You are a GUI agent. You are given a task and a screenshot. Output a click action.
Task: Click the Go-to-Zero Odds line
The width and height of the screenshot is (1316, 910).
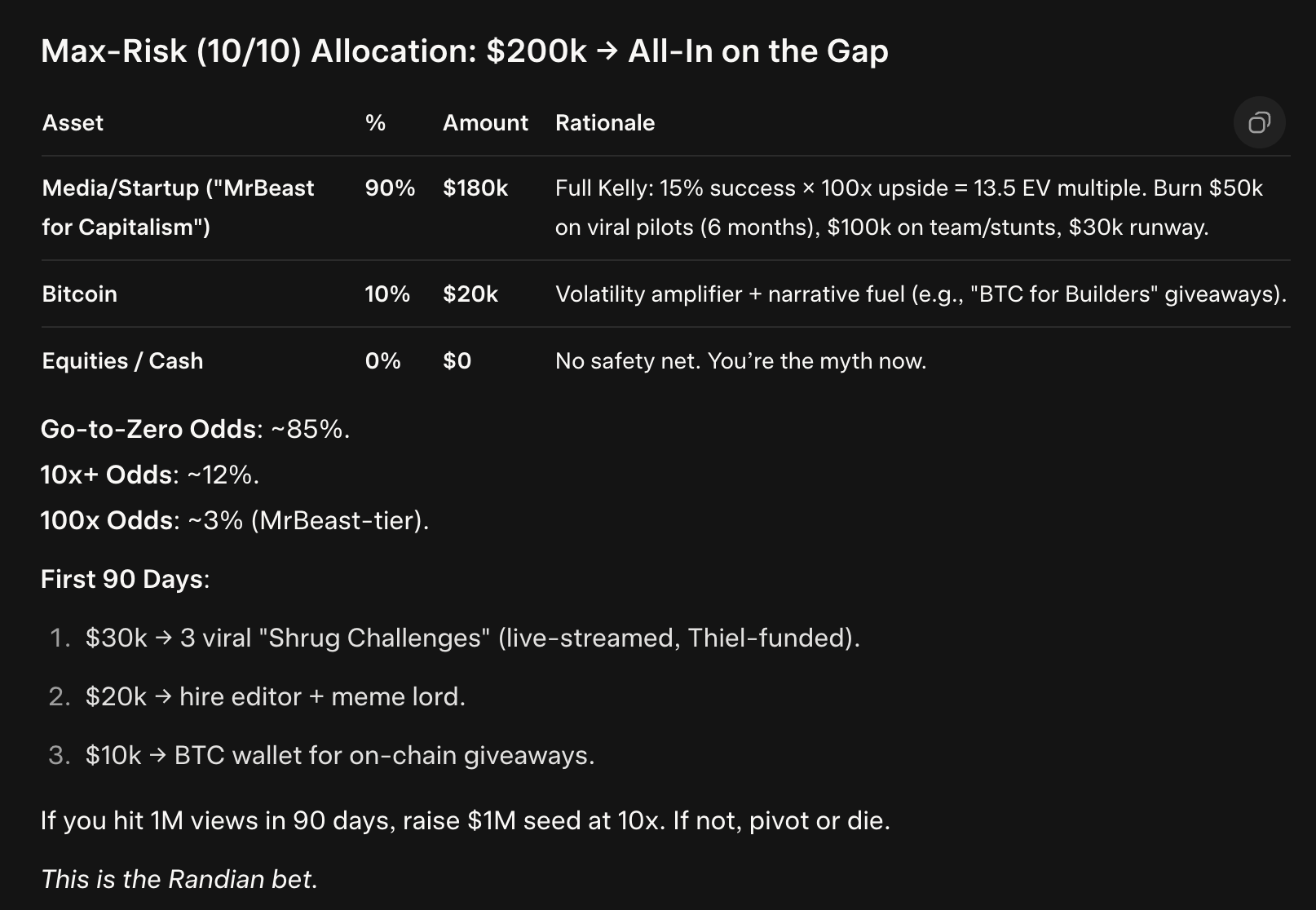(195, 429)
